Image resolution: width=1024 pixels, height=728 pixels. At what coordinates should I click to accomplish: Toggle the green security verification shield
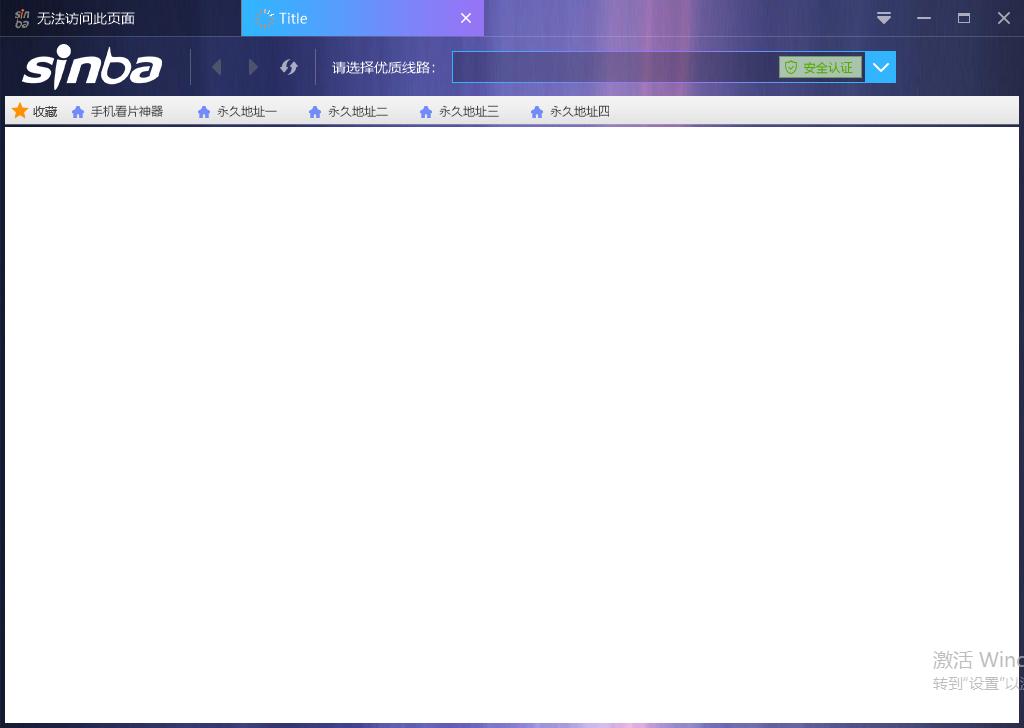(791, 67)
